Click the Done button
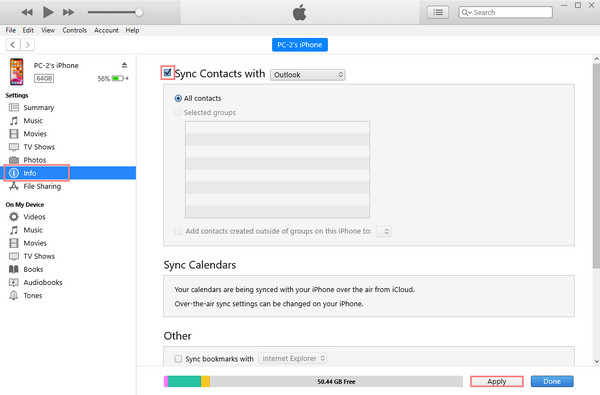The image size is (600, 395). tap(552, 382)
